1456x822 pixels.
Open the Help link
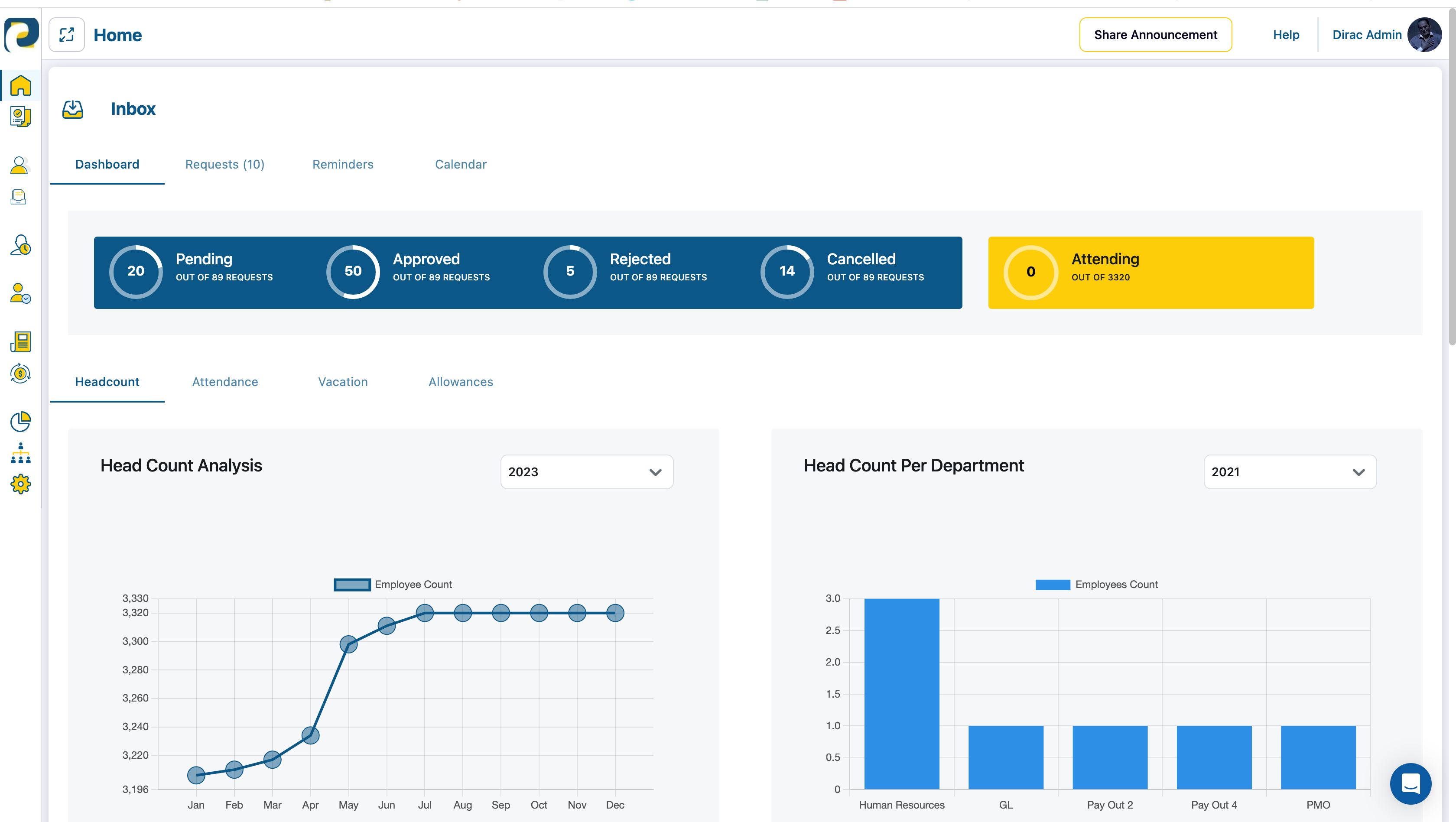[1286, 35]
